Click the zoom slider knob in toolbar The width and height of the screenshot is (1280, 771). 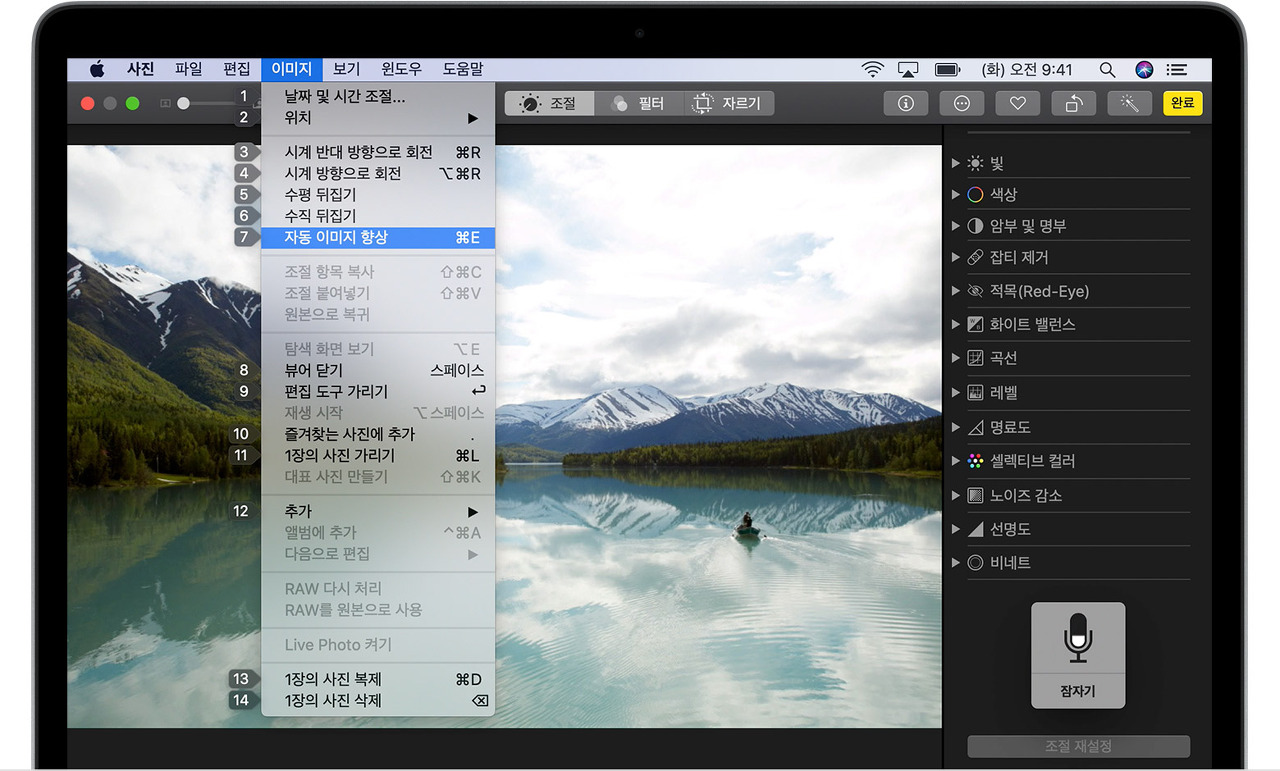click(x=183, y=103)
